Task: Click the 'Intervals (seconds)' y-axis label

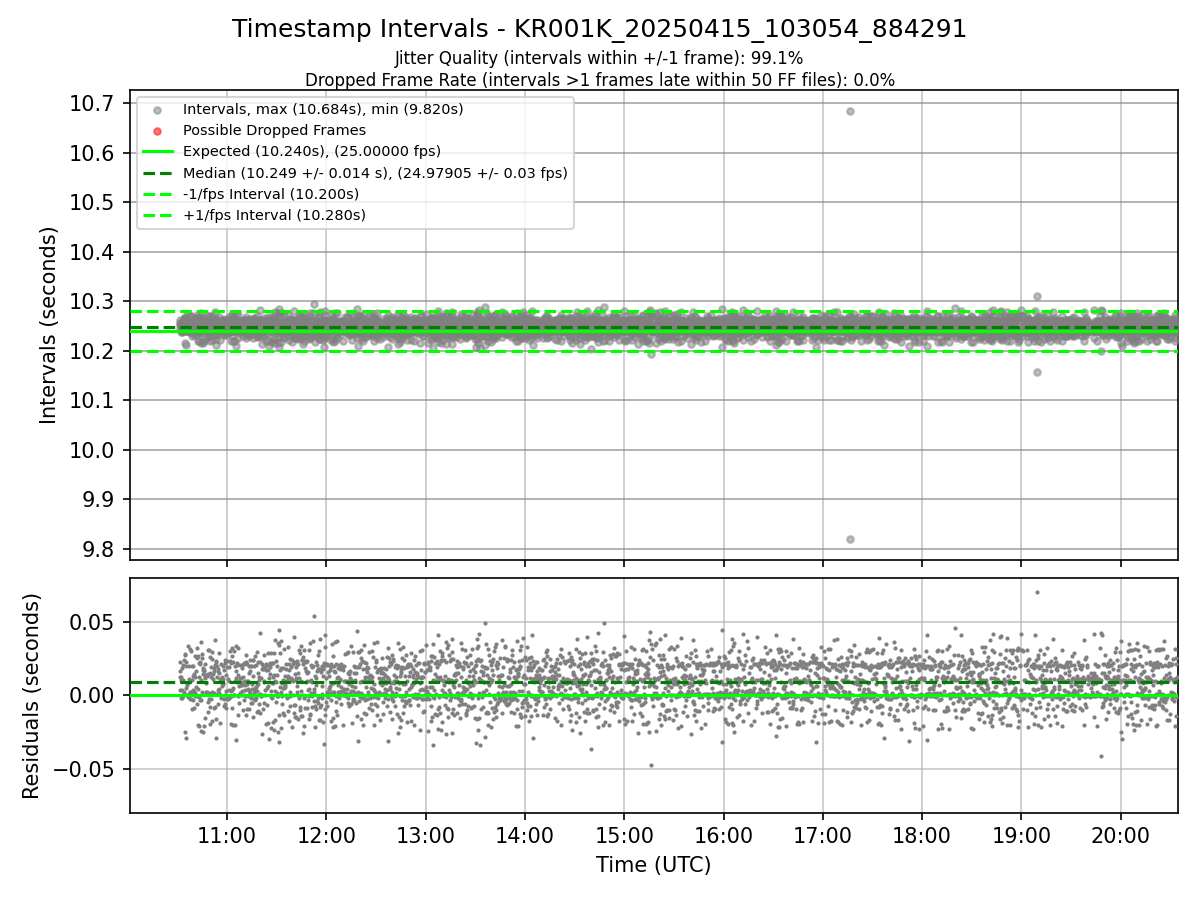Action: point(49,325)
